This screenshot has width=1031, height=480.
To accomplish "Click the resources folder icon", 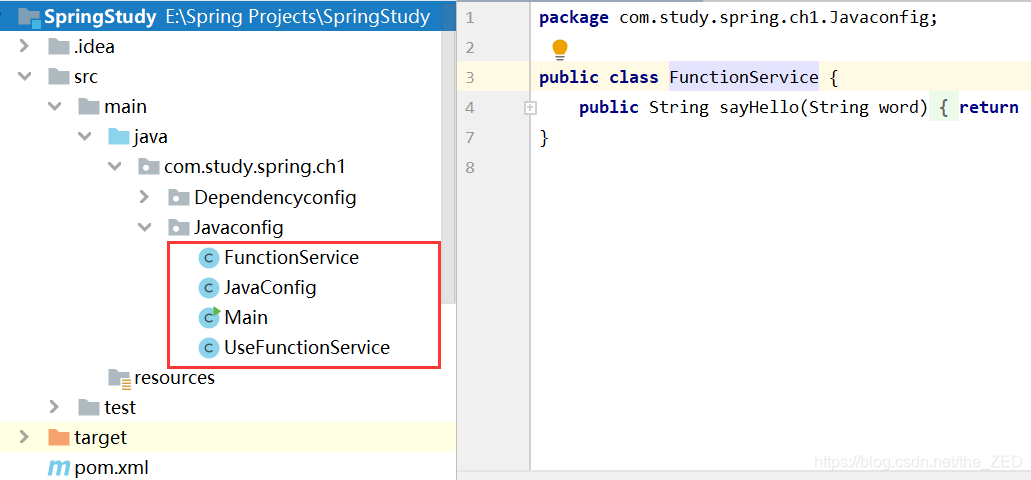I will [120, 378].
